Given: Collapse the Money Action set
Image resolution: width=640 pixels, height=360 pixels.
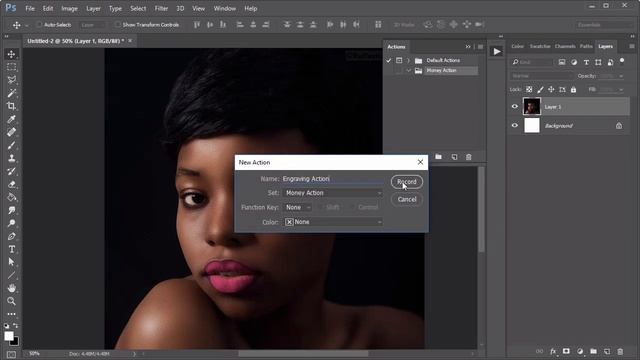Looking at the screenshot, I should [408, 71].
